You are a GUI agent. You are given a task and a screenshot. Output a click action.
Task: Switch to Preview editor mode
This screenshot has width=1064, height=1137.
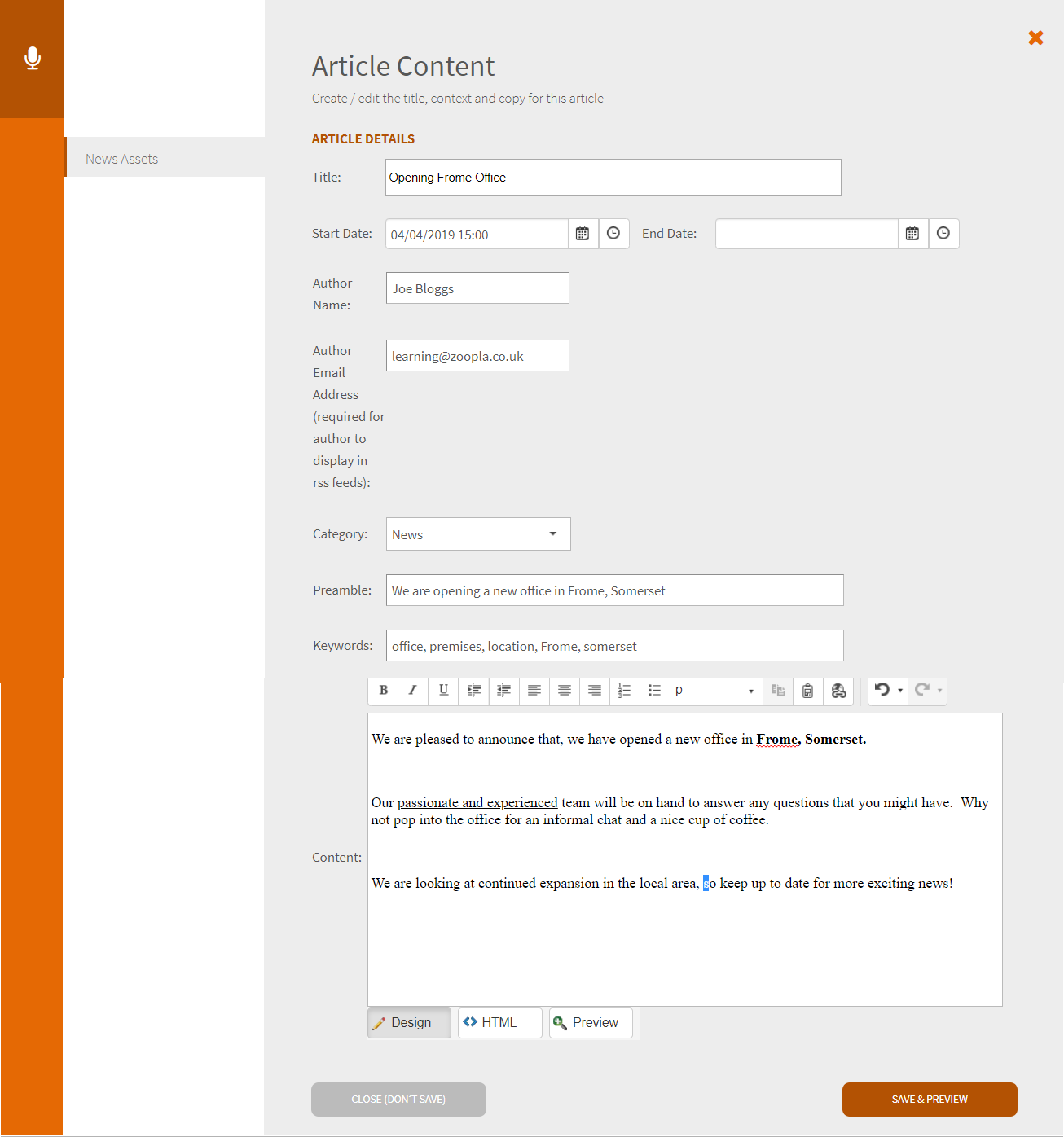click(x=591, y=1023)
